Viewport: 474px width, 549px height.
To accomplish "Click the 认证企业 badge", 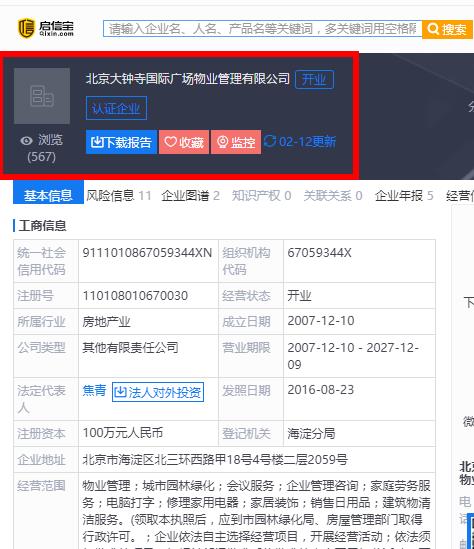I will tap(116, 108).
